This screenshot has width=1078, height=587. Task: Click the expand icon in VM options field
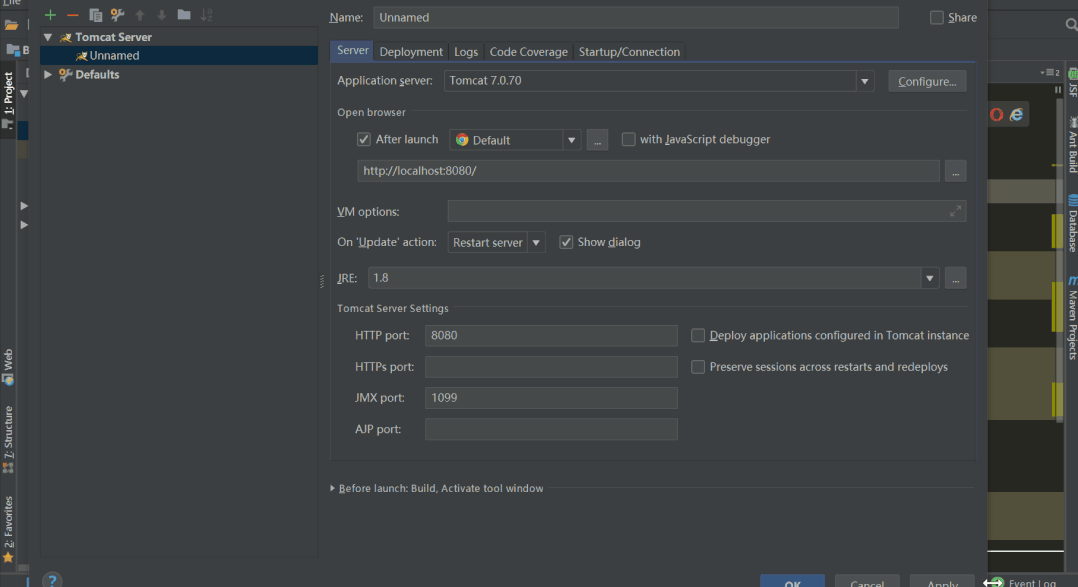(x=955, y=212)
